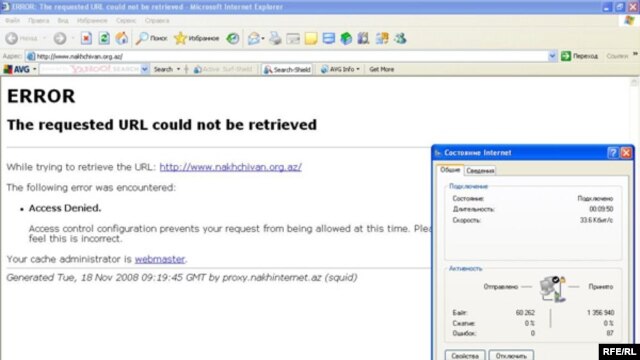Click the Yahoo search input box
640x360 pixels.
[x=90, y=69]
